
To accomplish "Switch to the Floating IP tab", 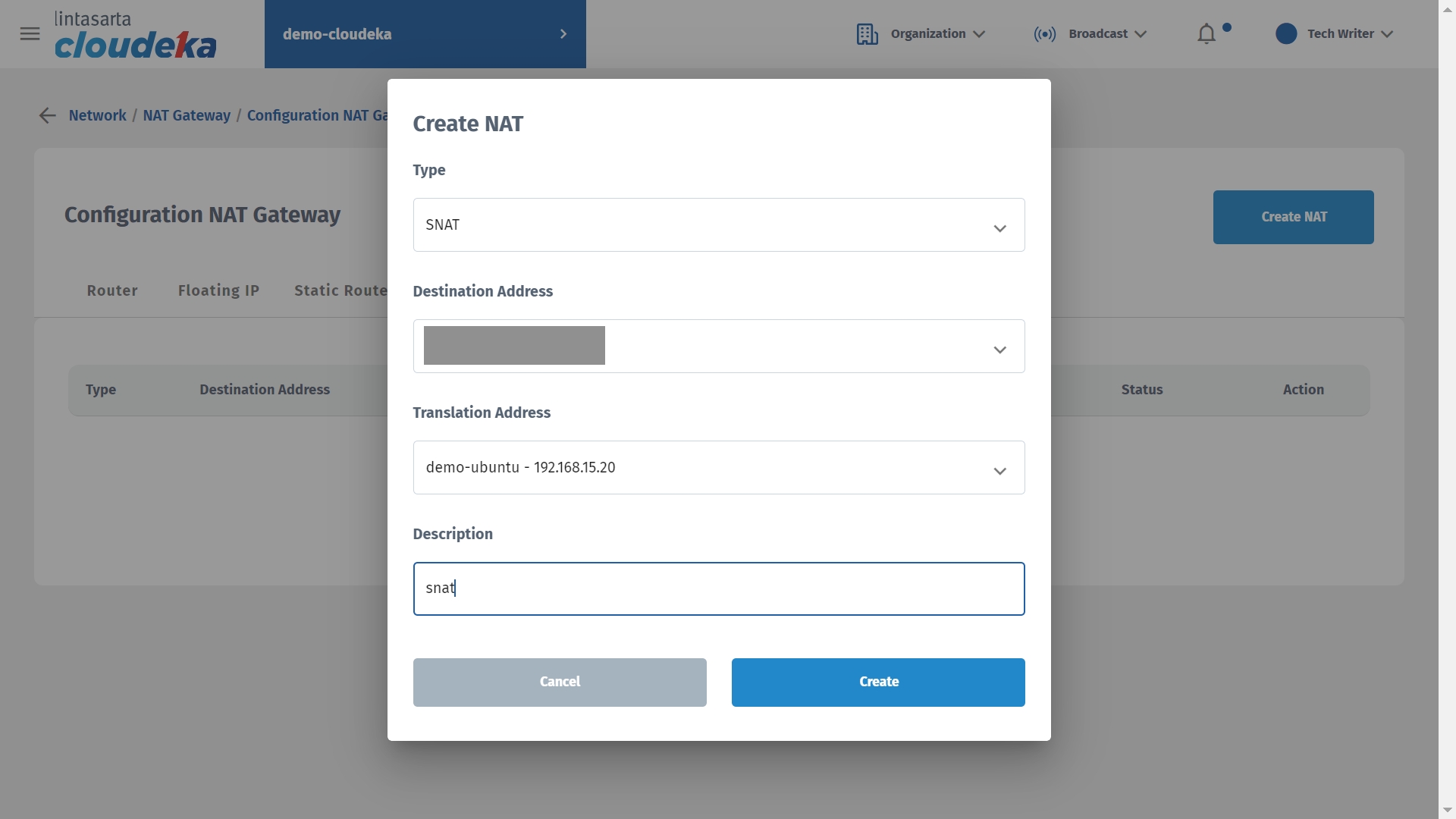I will (218, 290).
